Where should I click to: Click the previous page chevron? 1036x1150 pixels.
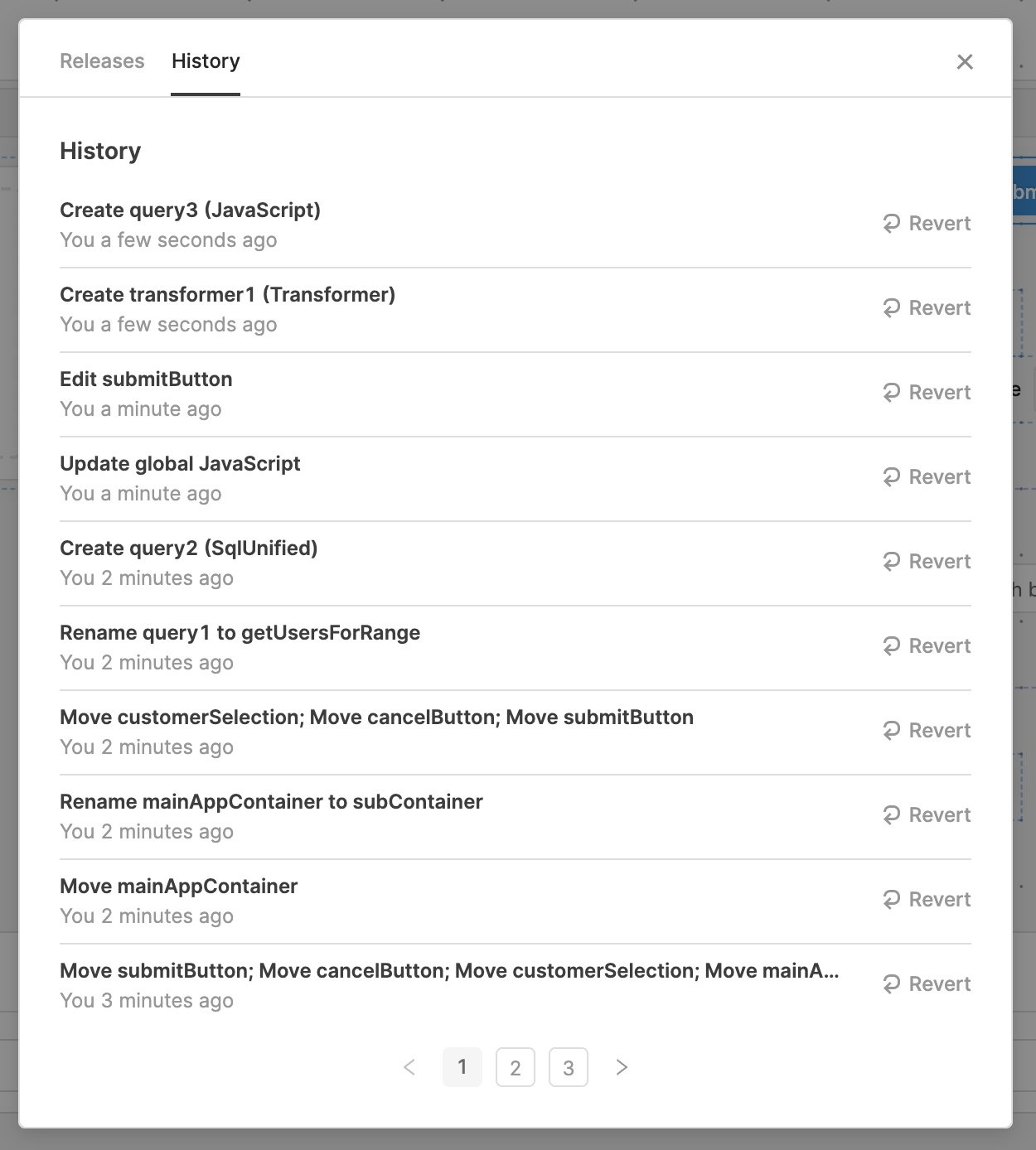pos(409,1067)
